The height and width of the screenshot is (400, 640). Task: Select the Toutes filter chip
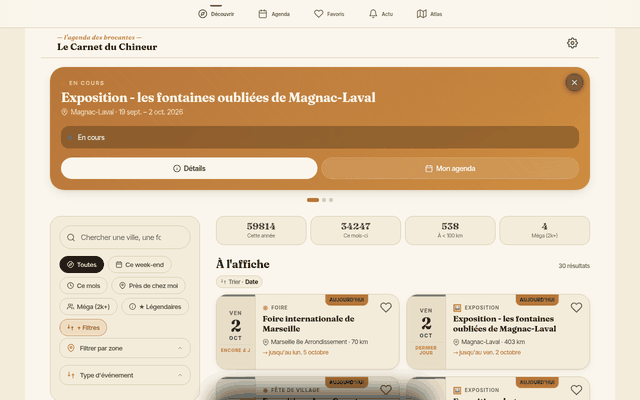coord(82,264)
